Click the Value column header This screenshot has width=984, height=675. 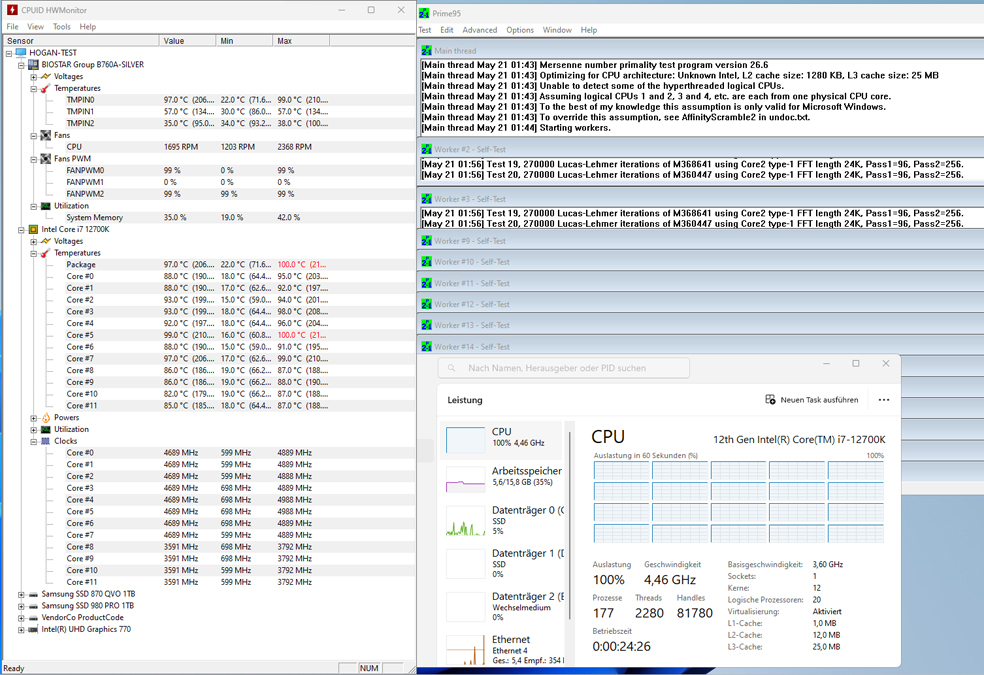pyautogui.click(x=187, y=41)
